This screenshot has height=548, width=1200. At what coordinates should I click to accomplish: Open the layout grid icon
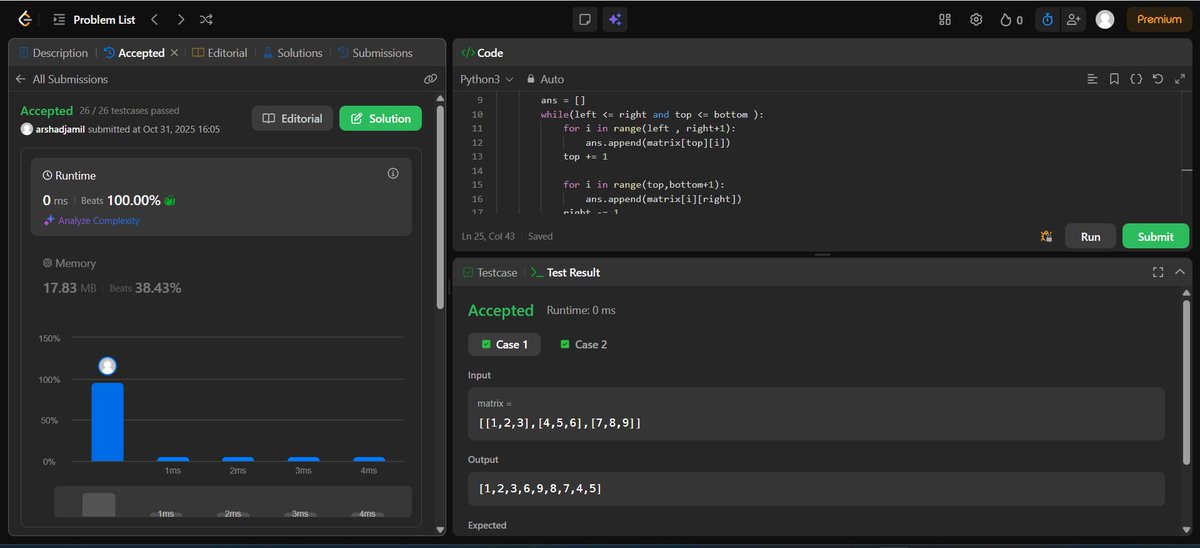(945, 19)
